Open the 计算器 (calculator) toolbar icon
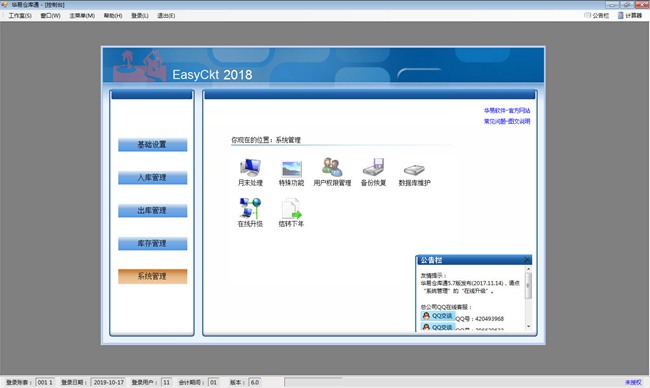Viewport: 650px width, 388px height. 630,15
